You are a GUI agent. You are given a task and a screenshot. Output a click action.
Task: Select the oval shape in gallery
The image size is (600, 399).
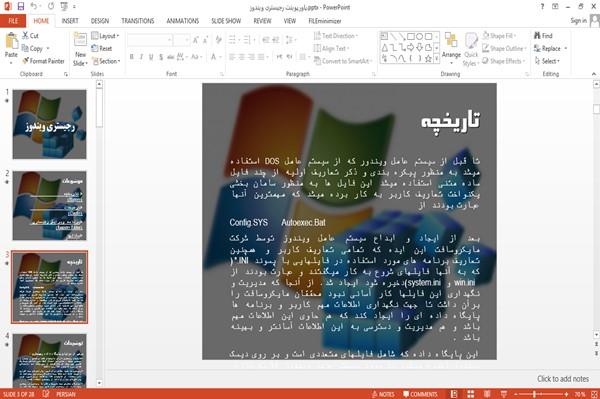[419, 37]
